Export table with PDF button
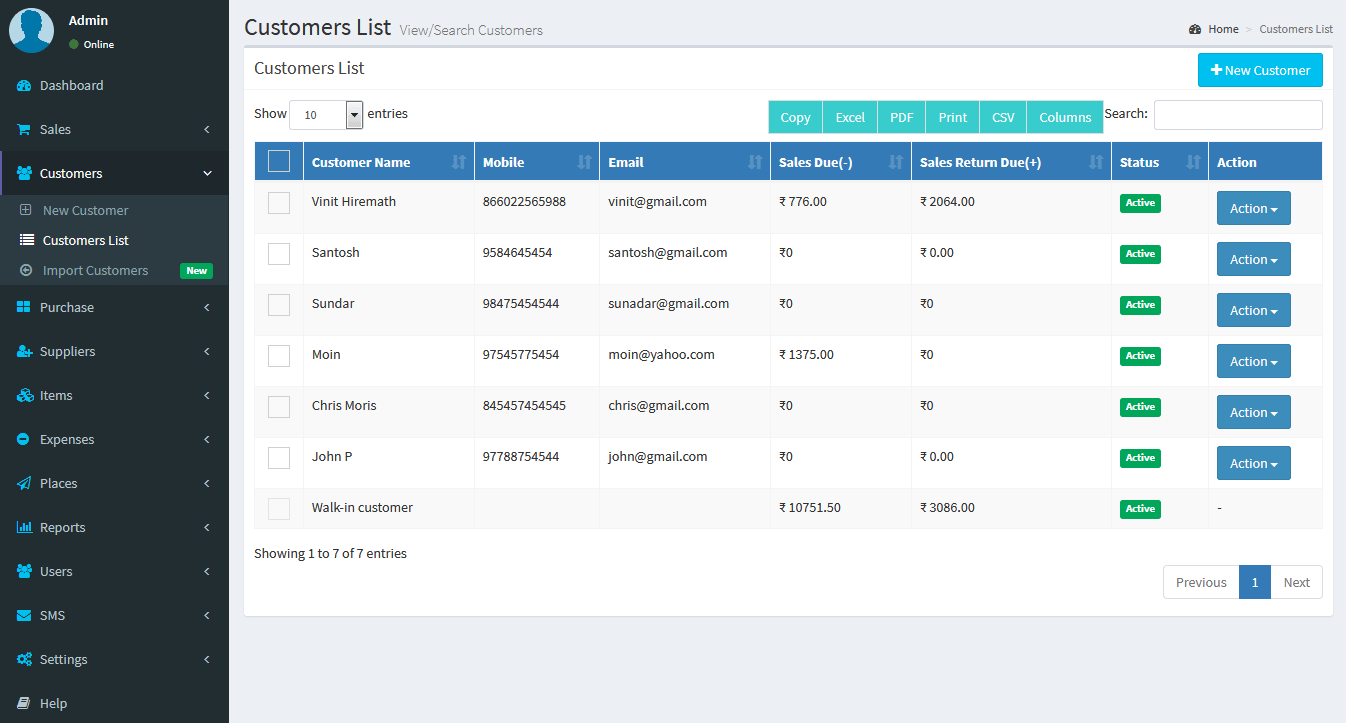The height and width of the screenshot is (723, 1346). tap(902, 117)
